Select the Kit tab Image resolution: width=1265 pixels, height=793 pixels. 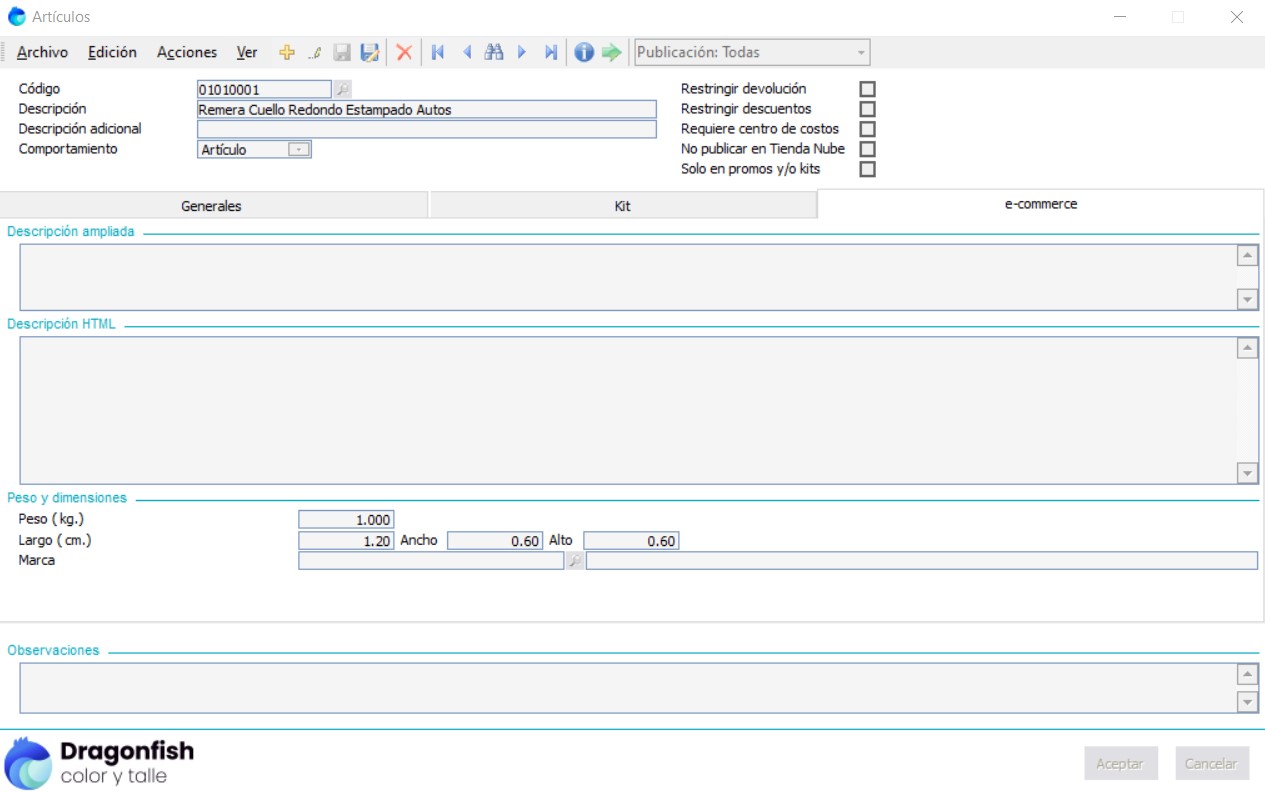tap(622, 206)
